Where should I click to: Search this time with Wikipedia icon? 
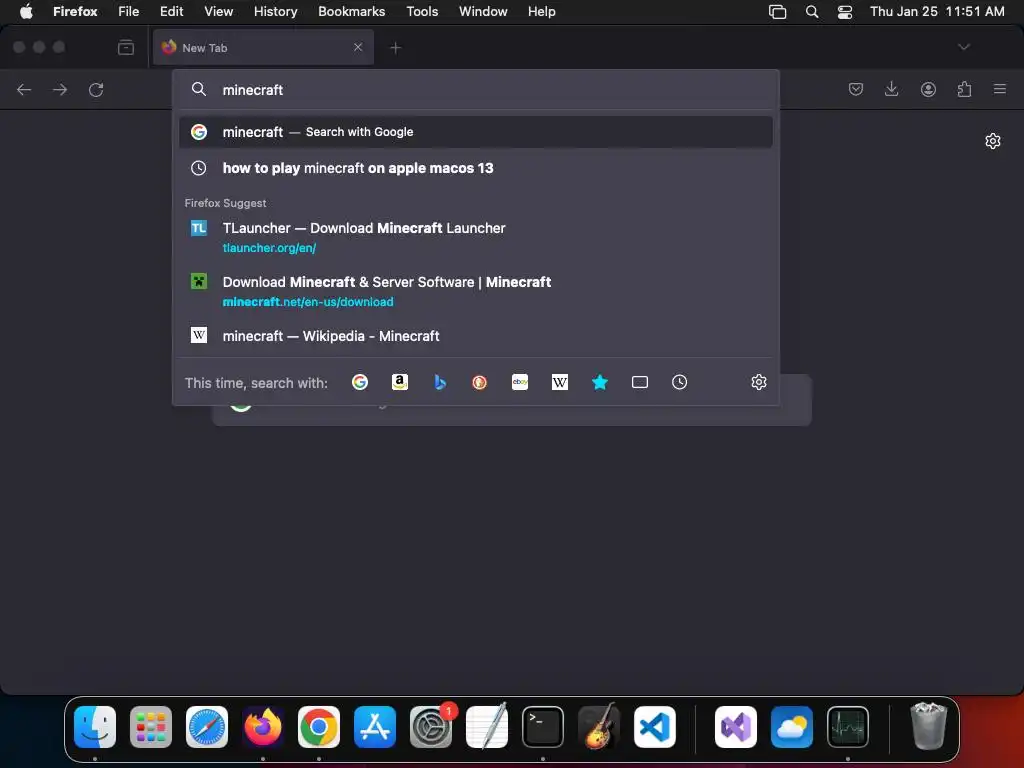[x=560, y=382]
